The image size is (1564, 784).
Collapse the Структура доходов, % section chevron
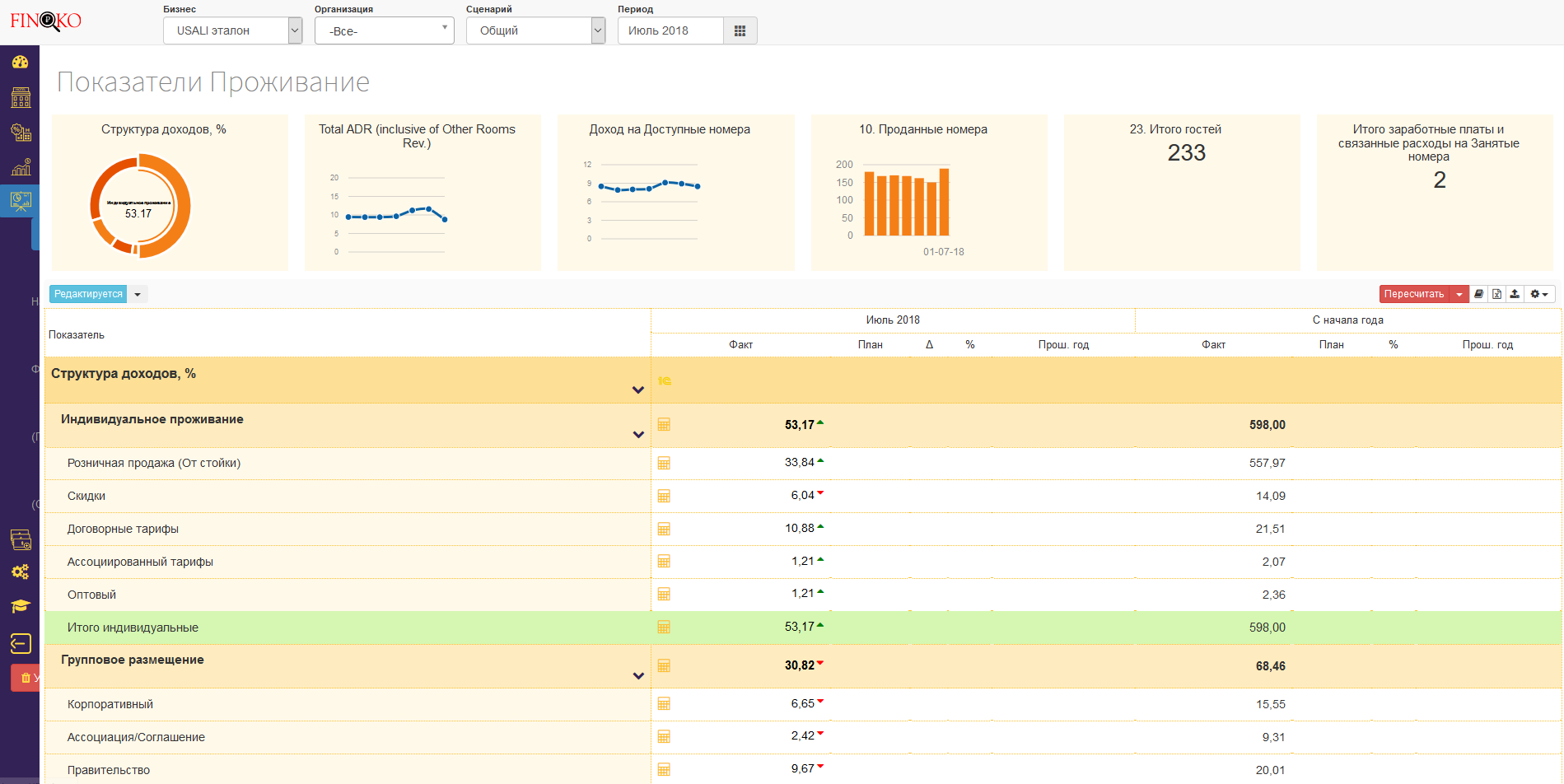pyautogui.click(x=637, y=390)
